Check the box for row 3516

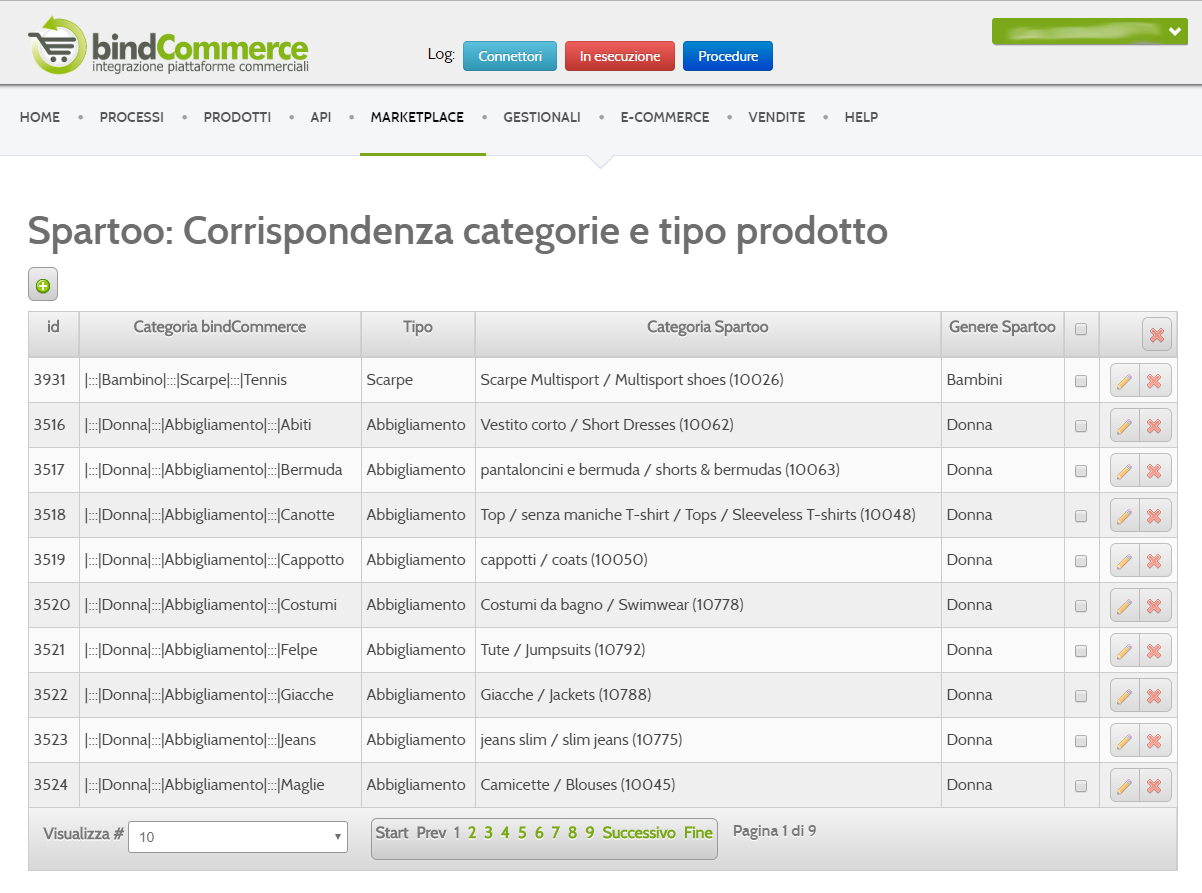point(1081,426)
